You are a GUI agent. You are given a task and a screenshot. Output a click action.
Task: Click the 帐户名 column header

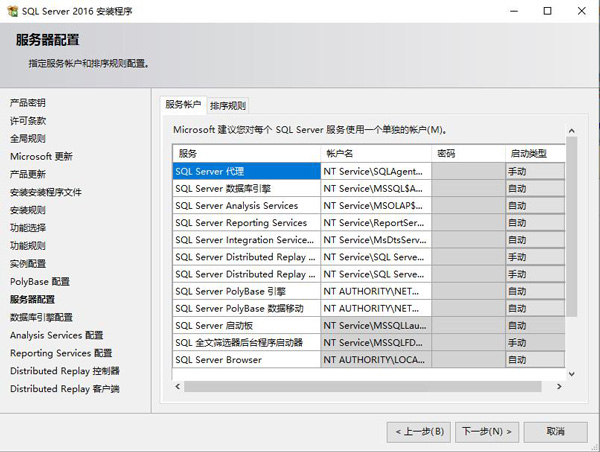(x=376, y=153)
